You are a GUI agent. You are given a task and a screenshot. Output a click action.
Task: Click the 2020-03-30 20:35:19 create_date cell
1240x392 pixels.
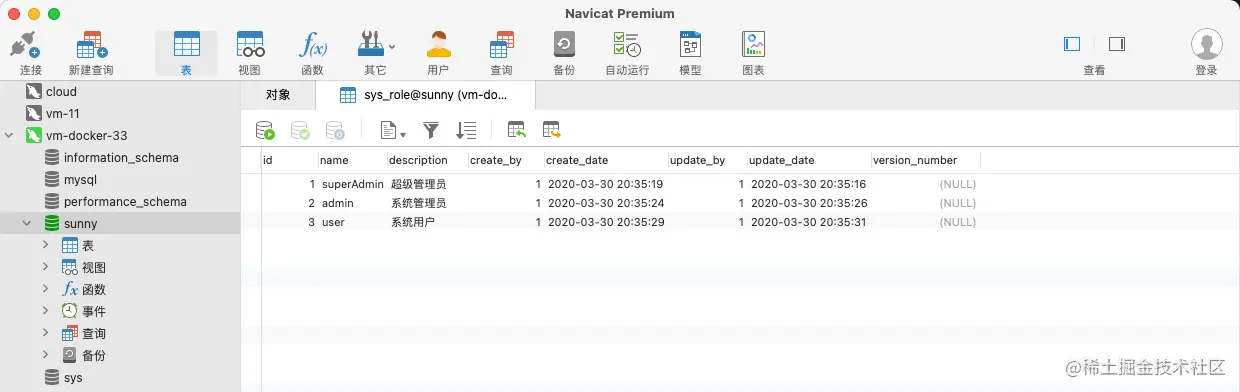606,185
